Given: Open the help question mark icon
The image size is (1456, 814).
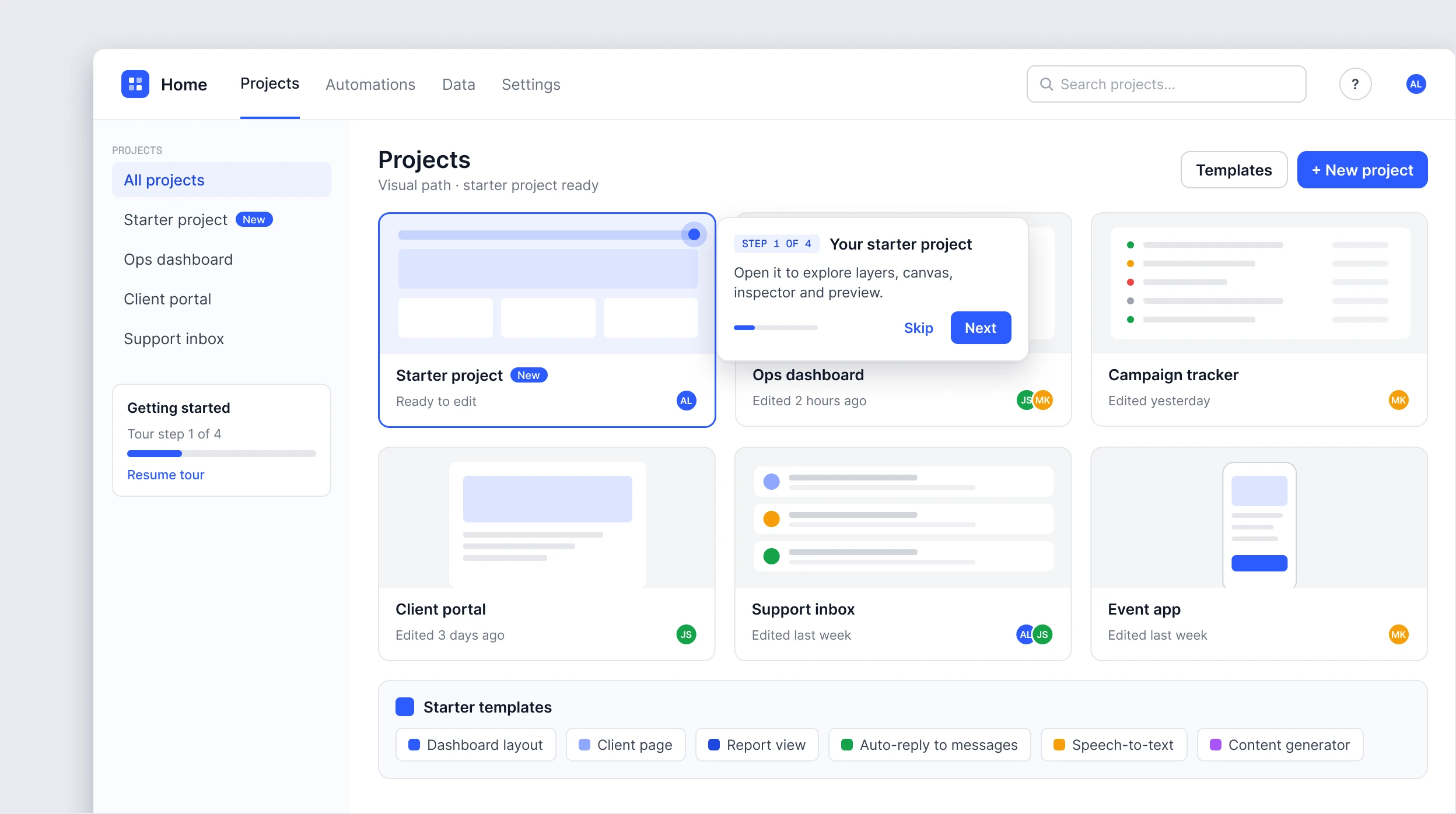Looking at the screenshot, I should [1355, 84].
